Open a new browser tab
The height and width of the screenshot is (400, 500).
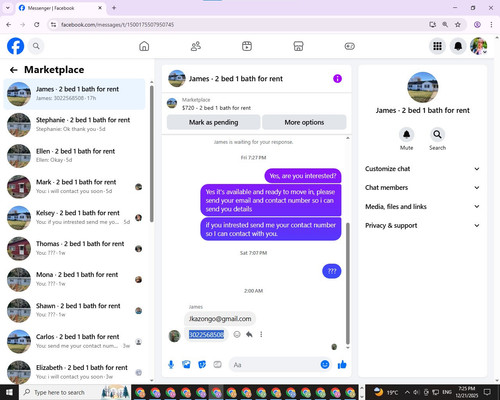114,8
